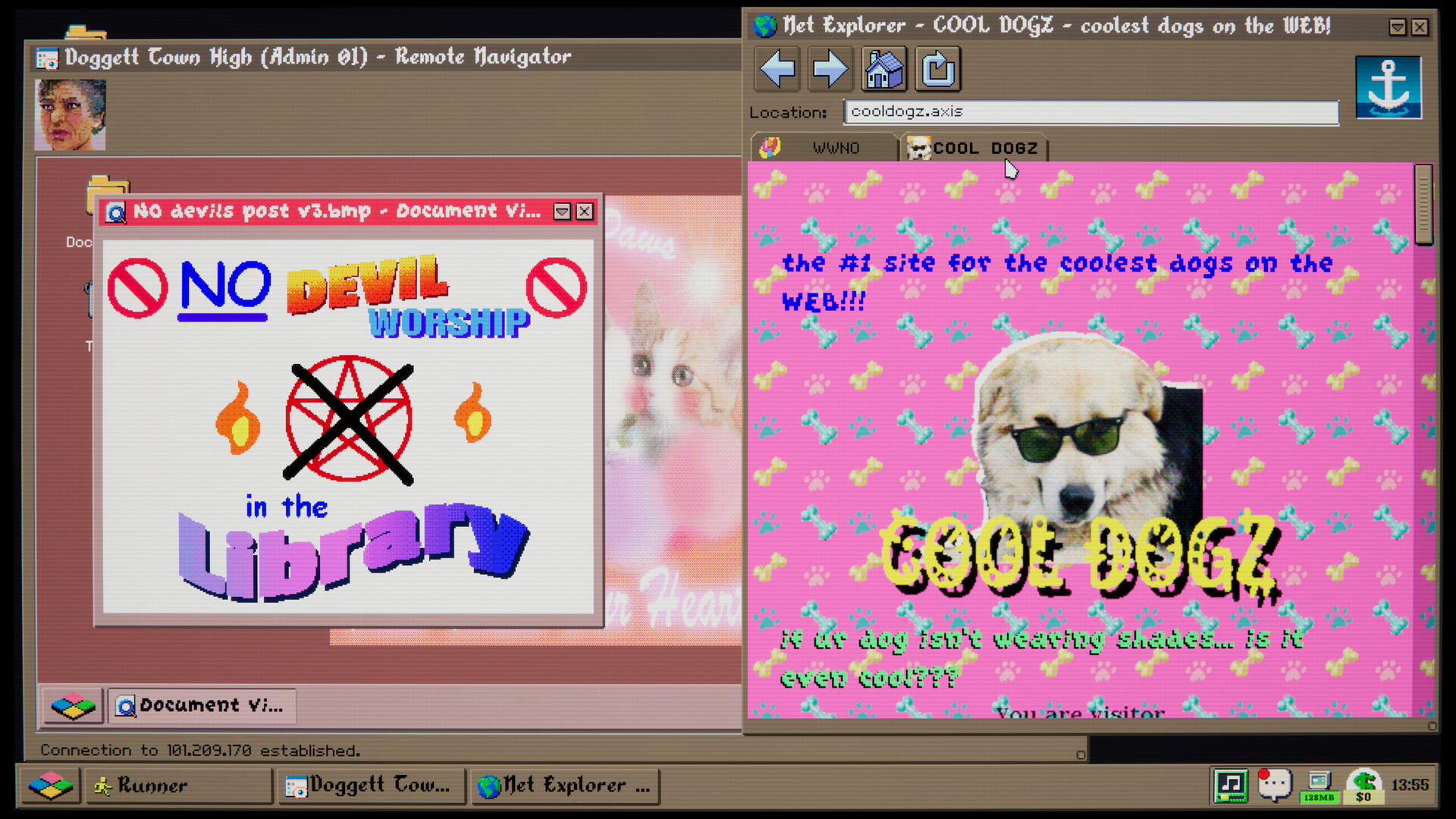Select the COOL DOGZ tab
This screenshot has height=819, width=1456.
pos(974,147)
